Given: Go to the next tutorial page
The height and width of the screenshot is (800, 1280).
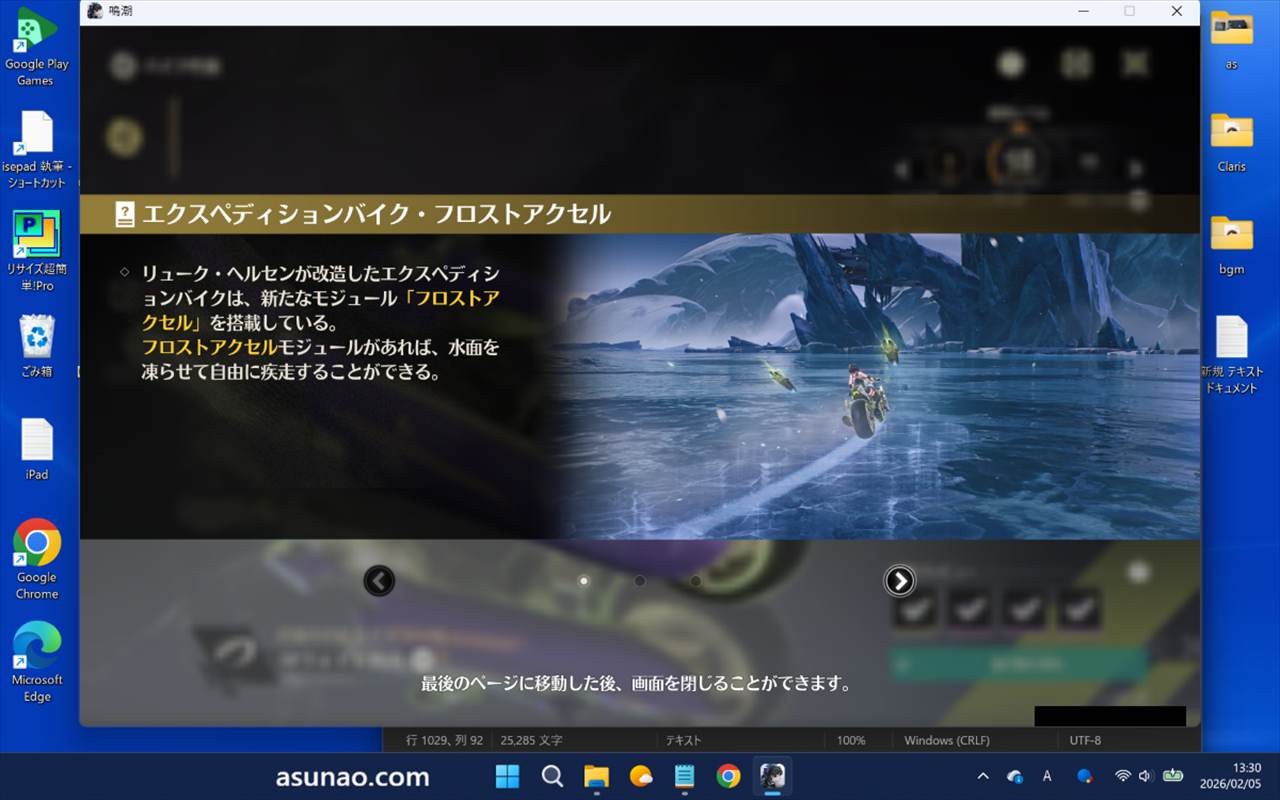Looking at the screenshot, I should 899,580.
